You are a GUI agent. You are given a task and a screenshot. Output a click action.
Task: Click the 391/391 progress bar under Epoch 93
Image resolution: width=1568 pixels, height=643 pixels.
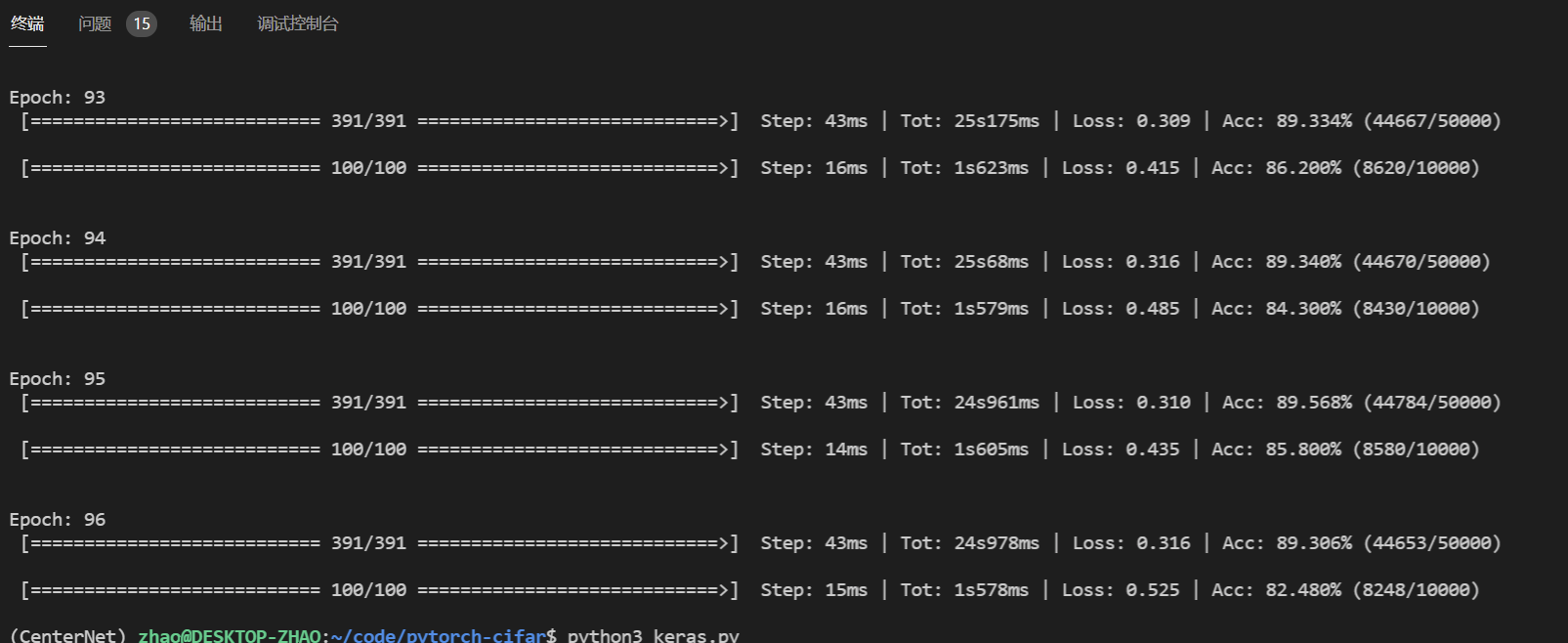pos(379,121)
